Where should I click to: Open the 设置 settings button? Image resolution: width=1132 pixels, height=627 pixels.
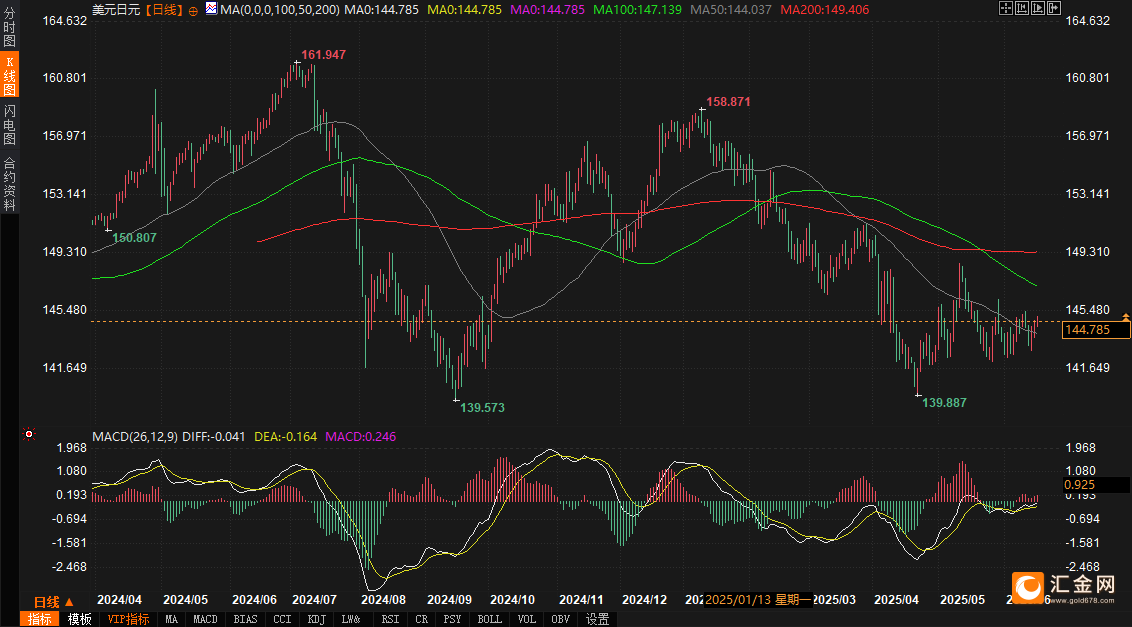tap(597, 619)
